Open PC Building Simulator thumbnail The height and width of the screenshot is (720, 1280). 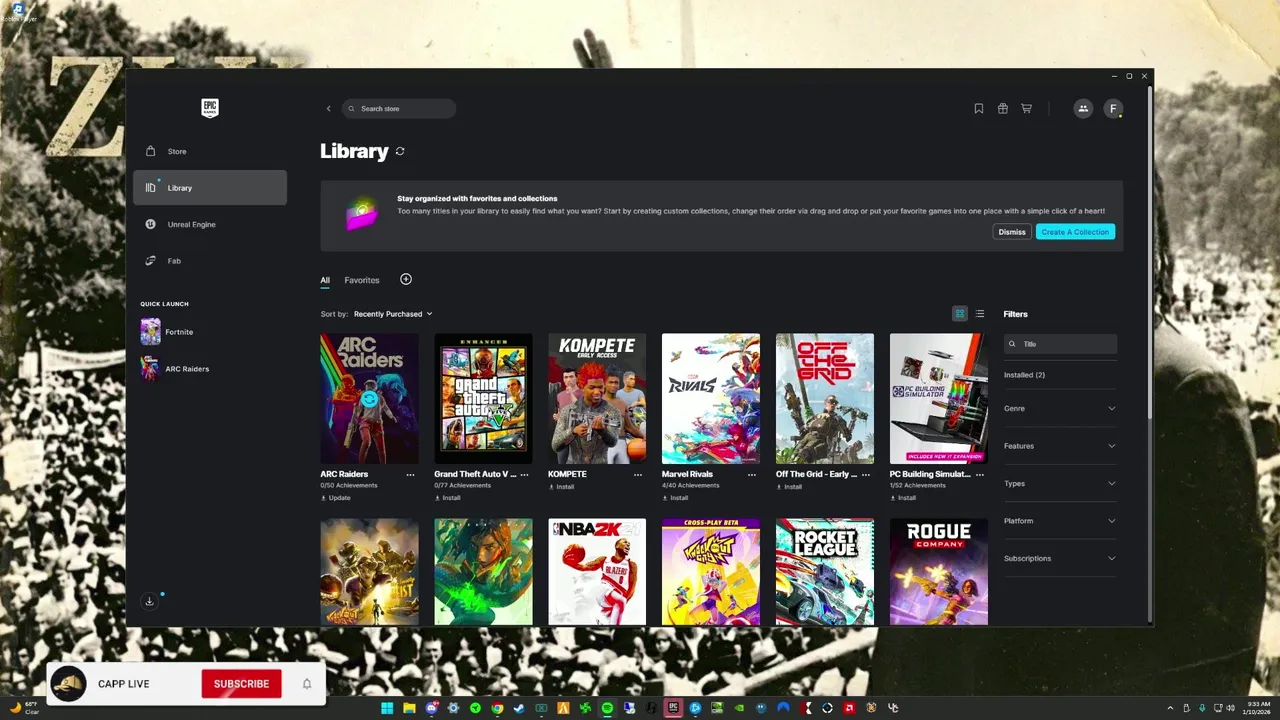click(939, 398)
